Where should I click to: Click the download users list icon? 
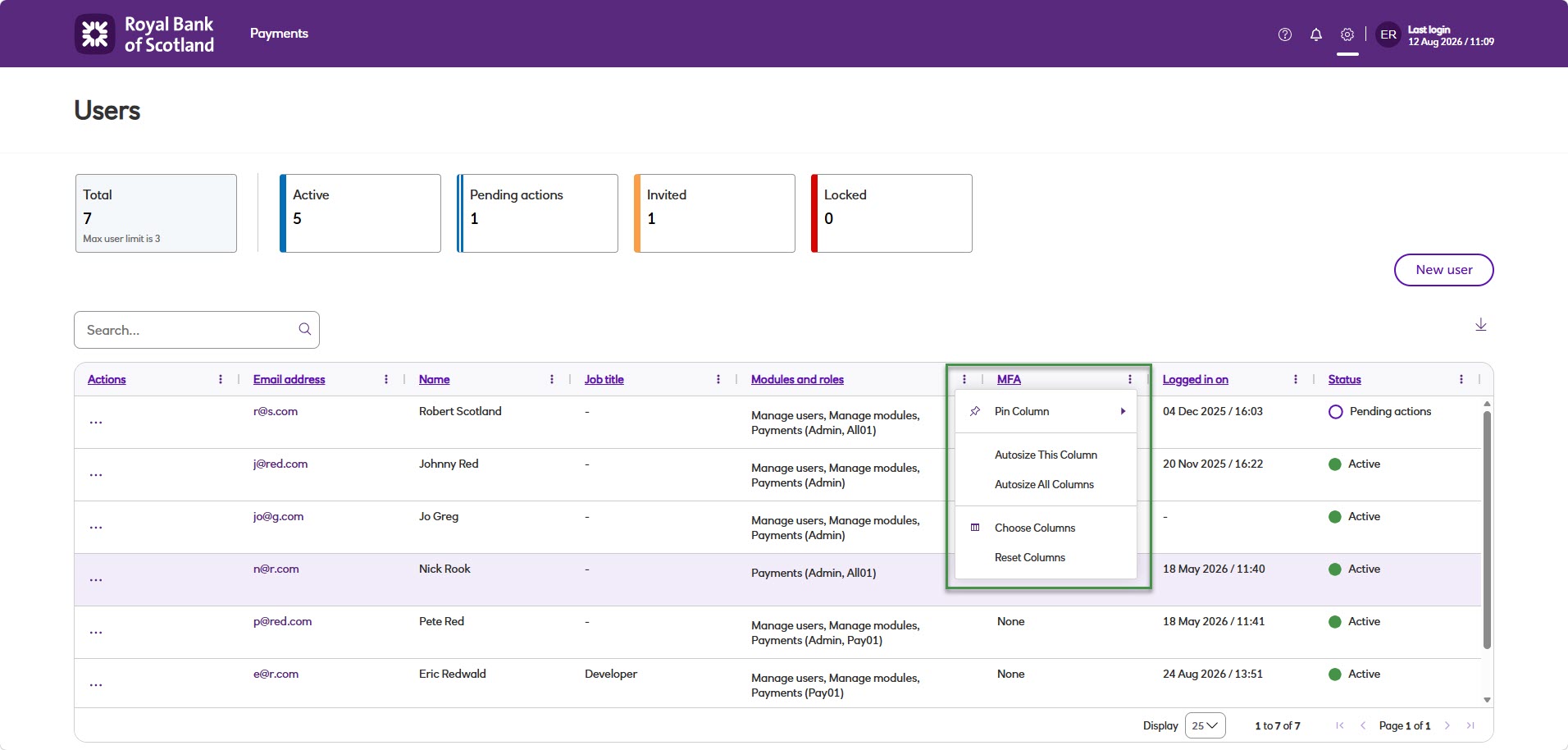coord(1481,325)
